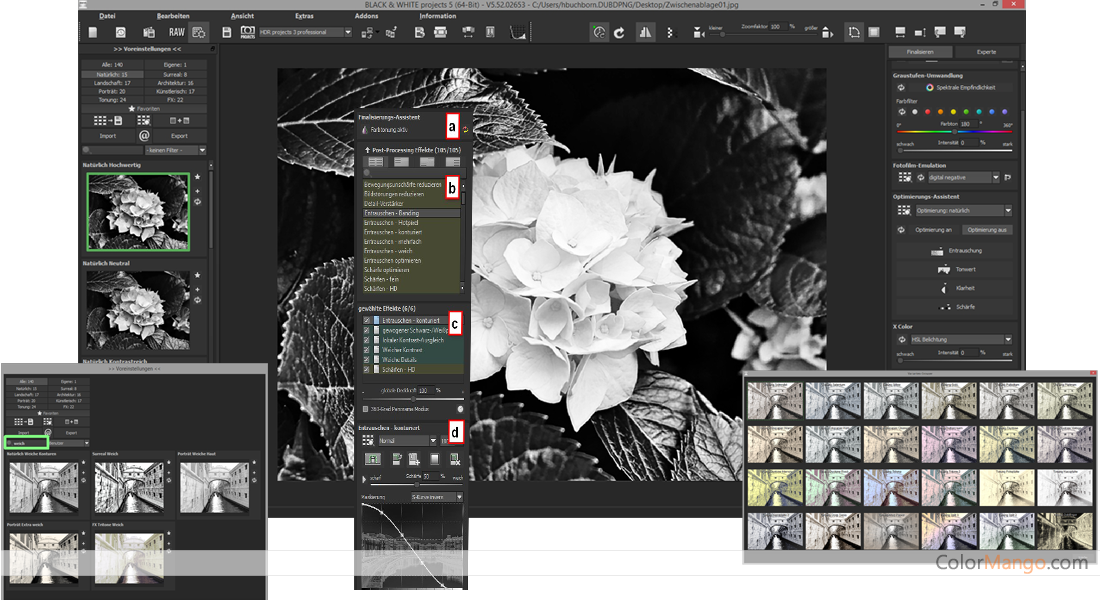Open the 'Normal' blend mode dropdown
This screenshot has width=1100, height=600.
pos(408,441)
